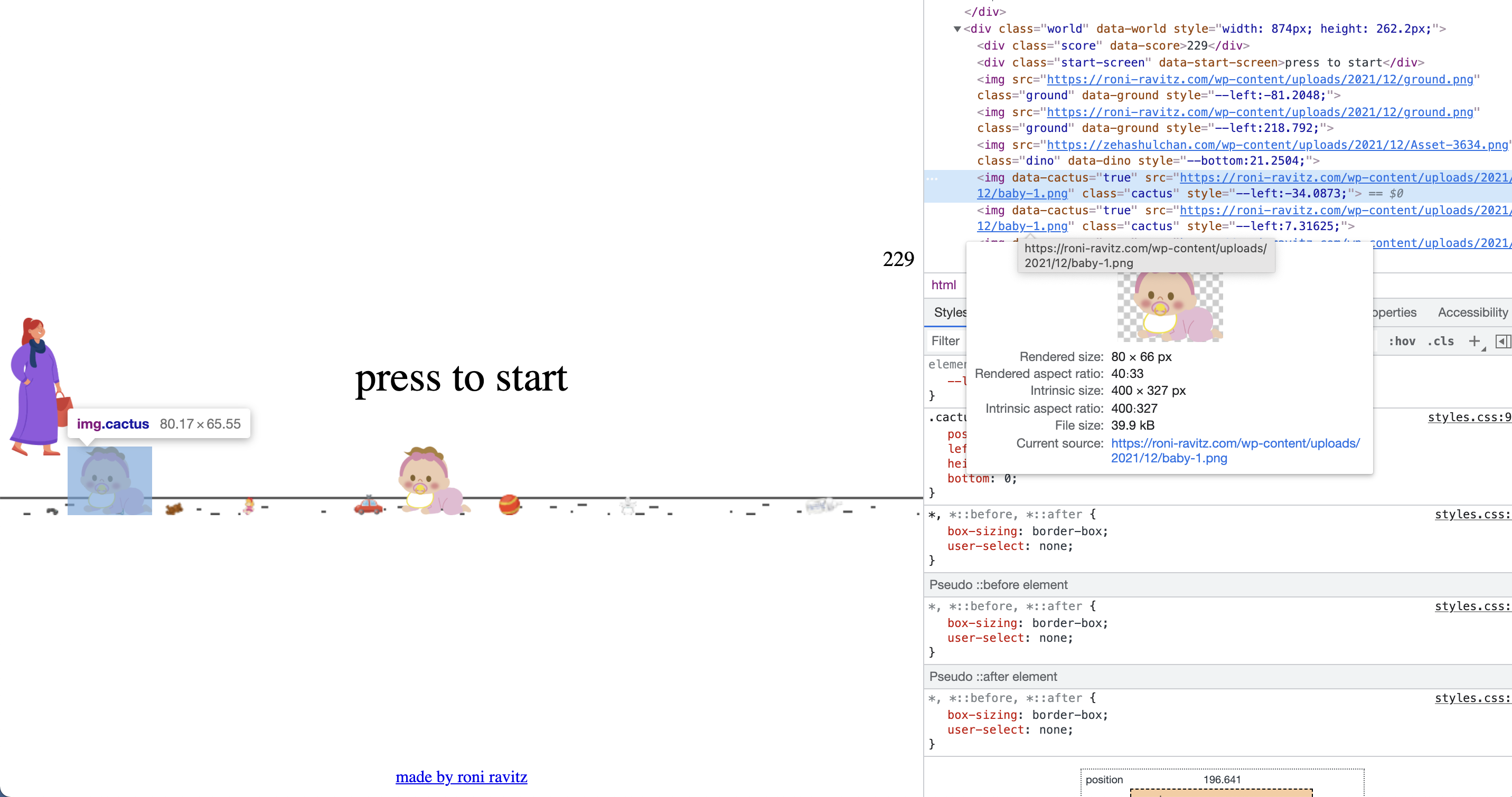1512x797 pixels.
Task: Click the Filter field in the Styles pane
Action: pyautogui.click(x=945, y=341)
